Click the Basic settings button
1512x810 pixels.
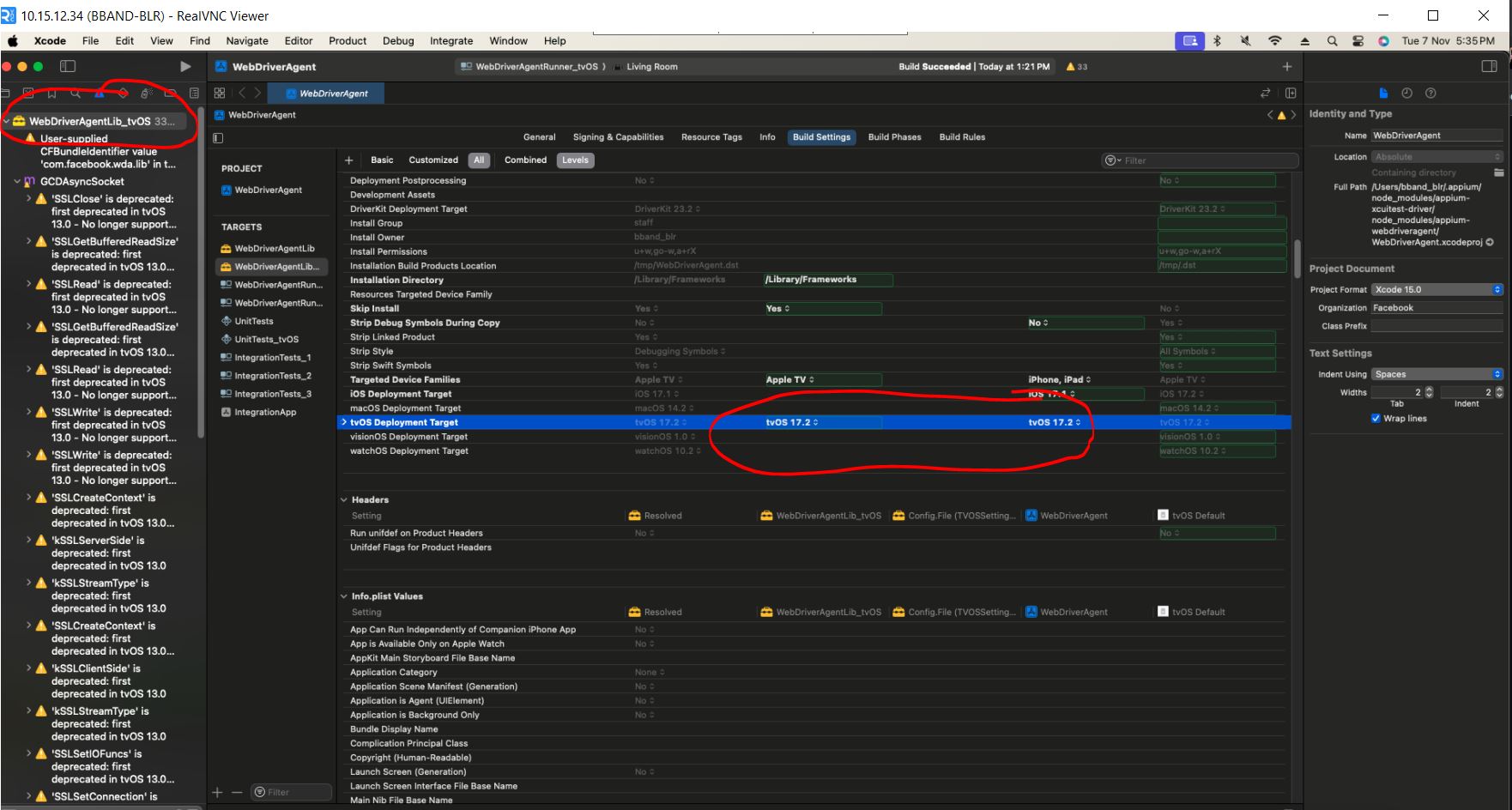pos(382,160)
